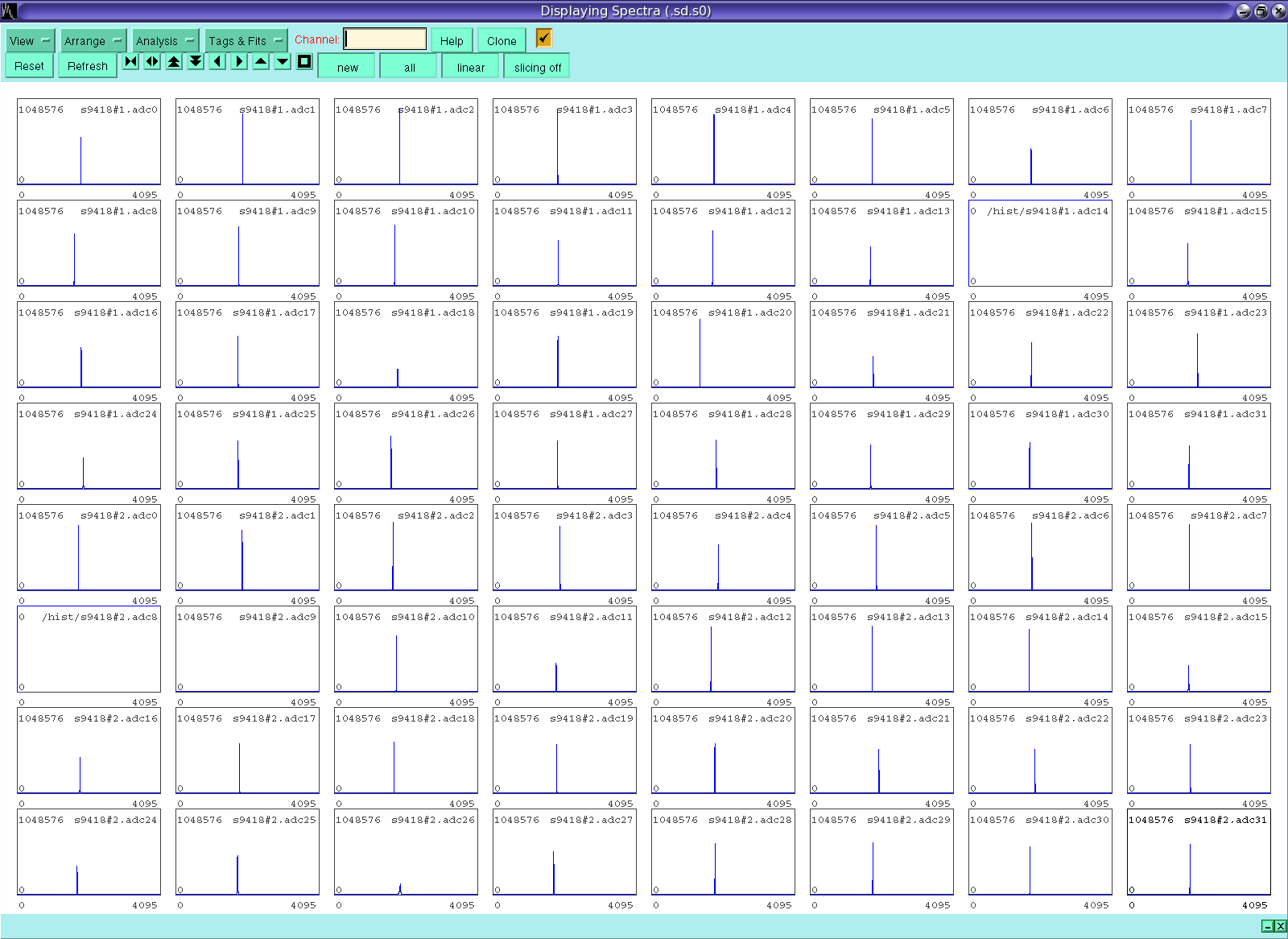The height and width of the screenshot is (939, 1288).
Task: Open the View dropdown menu
Action: tap(31, 40)
